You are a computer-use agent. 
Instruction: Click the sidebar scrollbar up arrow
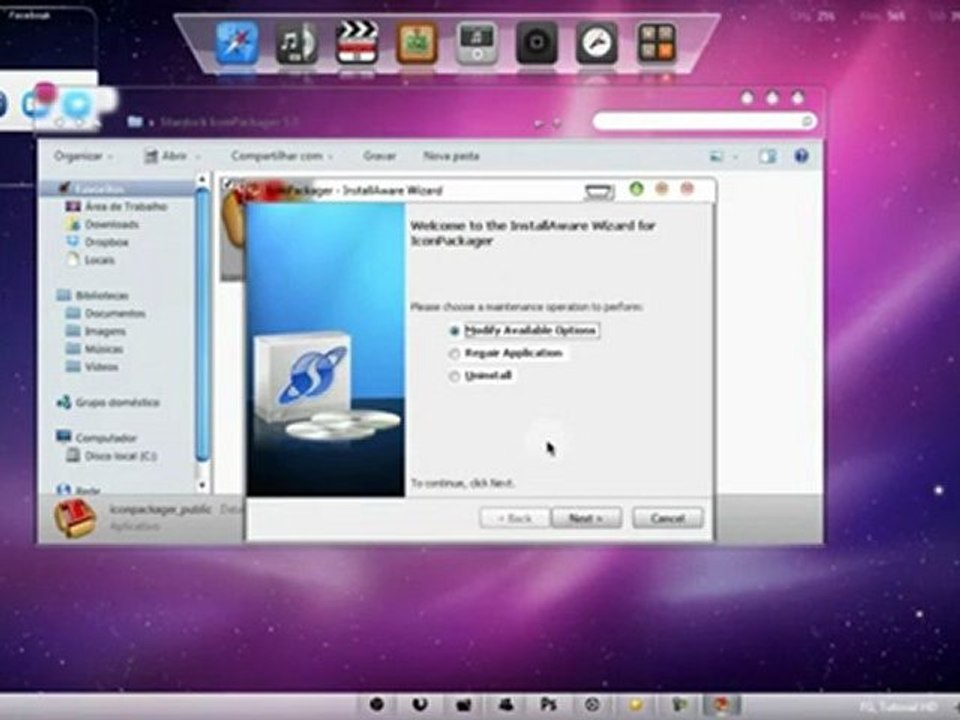click(x=203, y=179)
